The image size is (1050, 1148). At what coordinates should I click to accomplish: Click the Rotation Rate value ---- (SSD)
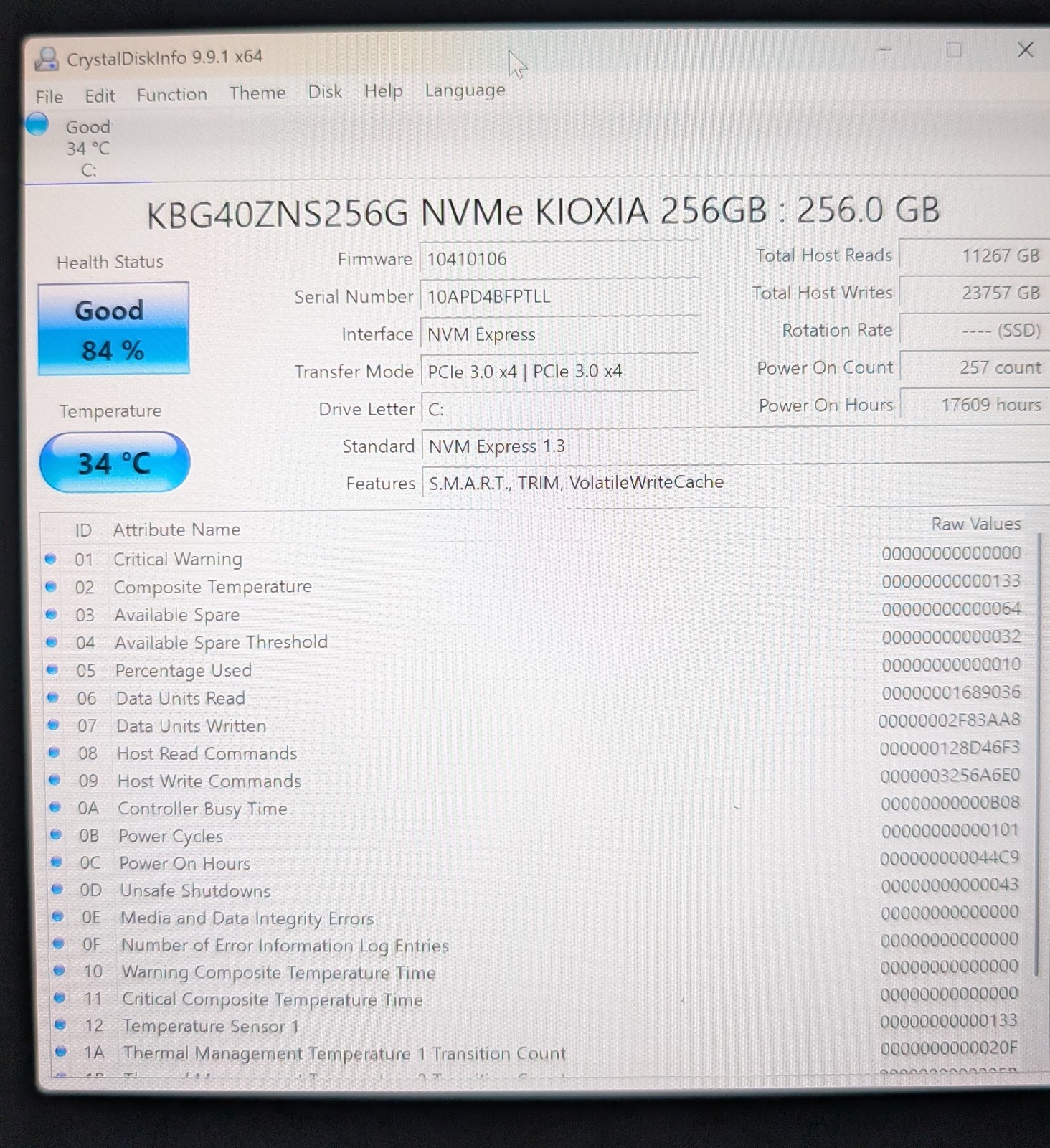pyautogui.click(x=974, y=330)
